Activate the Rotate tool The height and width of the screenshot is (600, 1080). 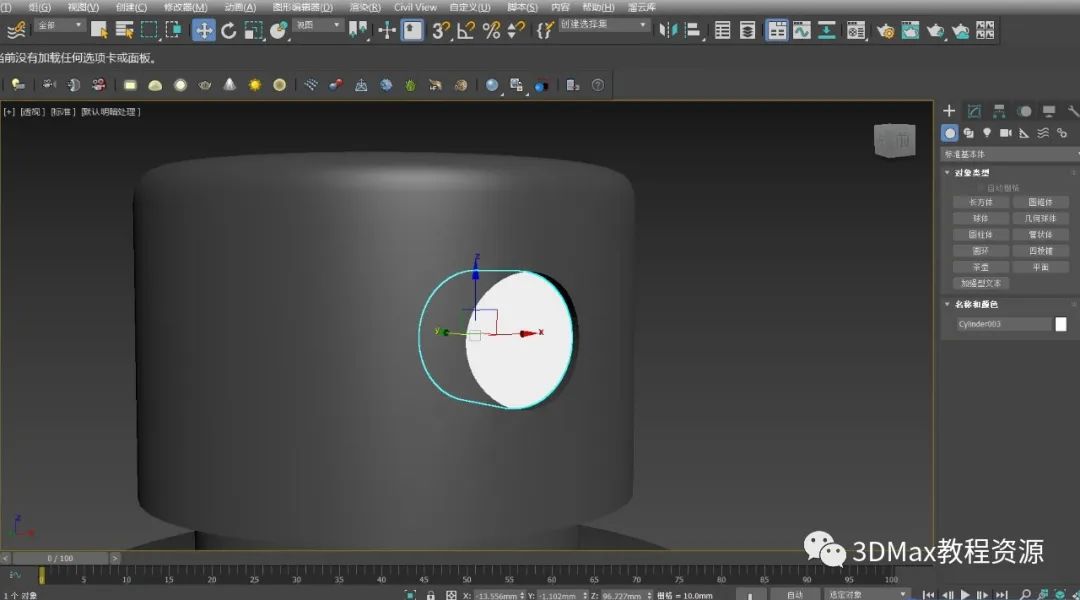(229, 30)
